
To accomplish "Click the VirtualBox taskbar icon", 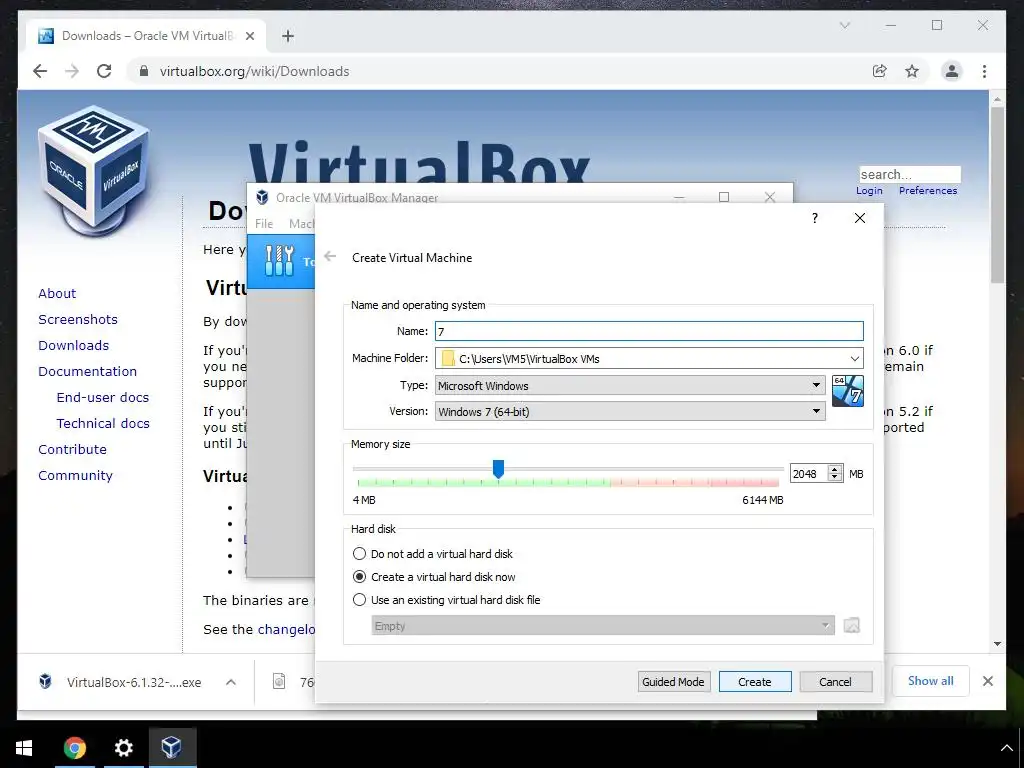I will coord(172,747).
